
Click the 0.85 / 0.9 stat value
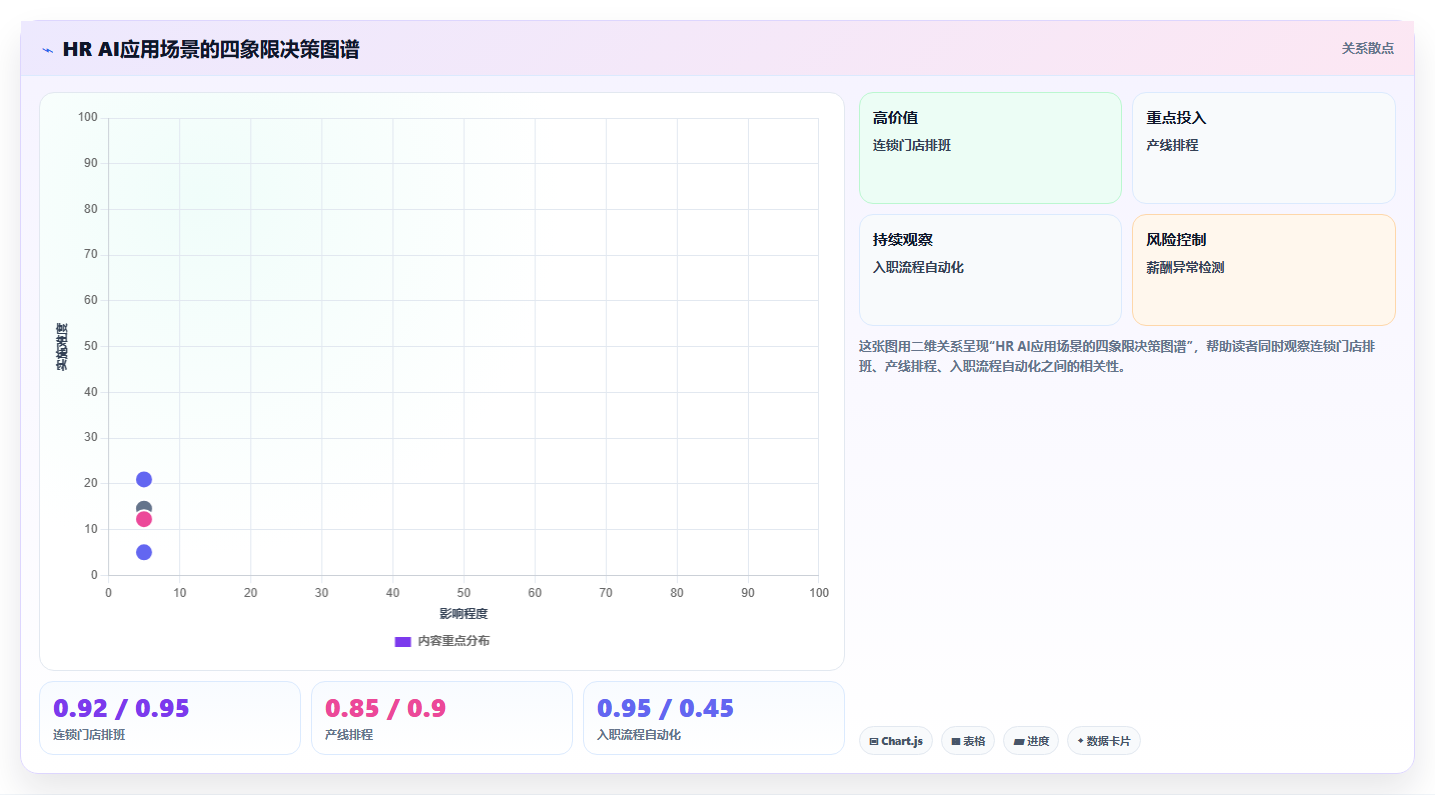[x=385, y=708]
